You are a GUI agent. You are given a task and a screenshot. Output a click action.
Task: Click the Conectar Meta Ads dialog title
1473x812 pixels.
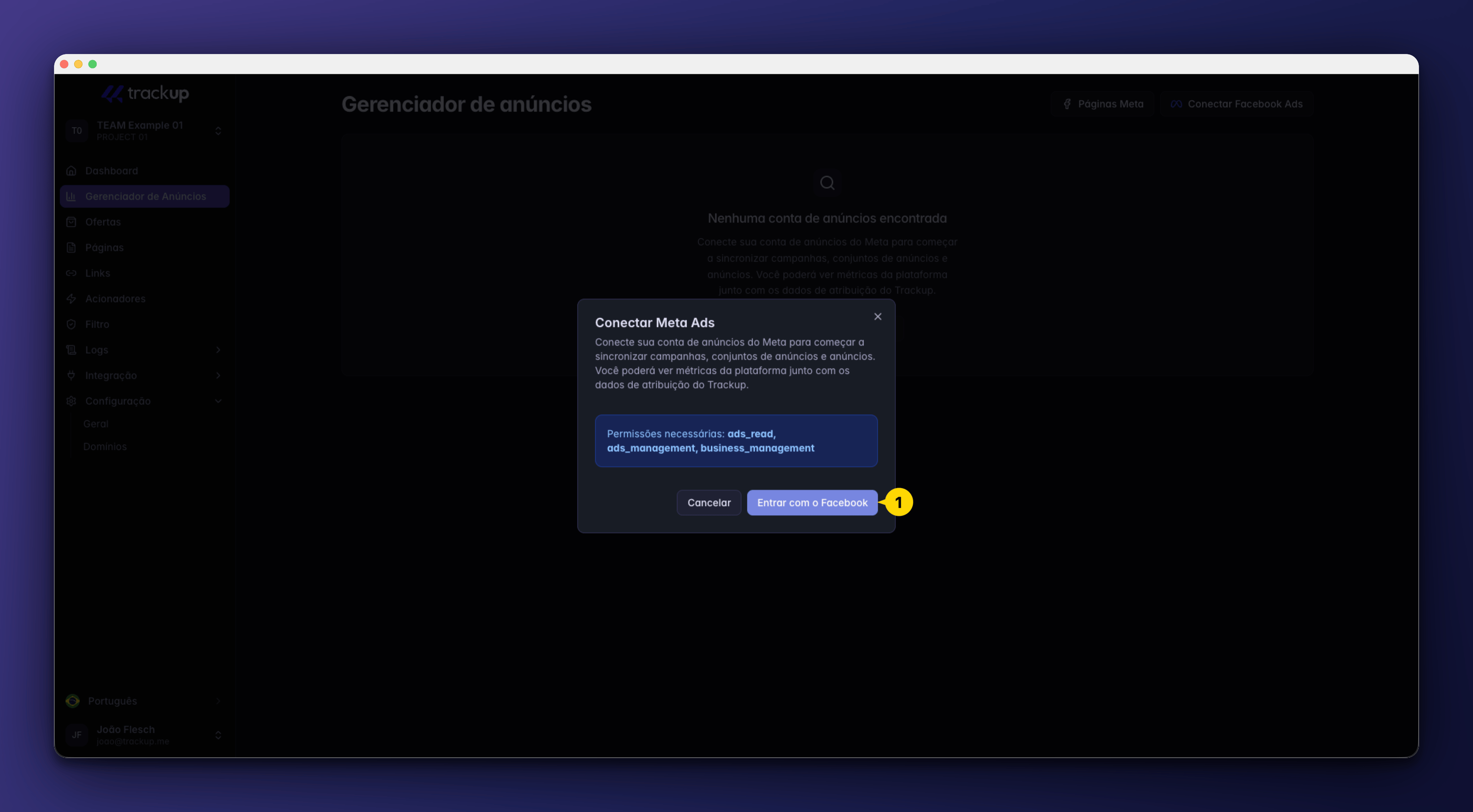[x=655, y=323]
